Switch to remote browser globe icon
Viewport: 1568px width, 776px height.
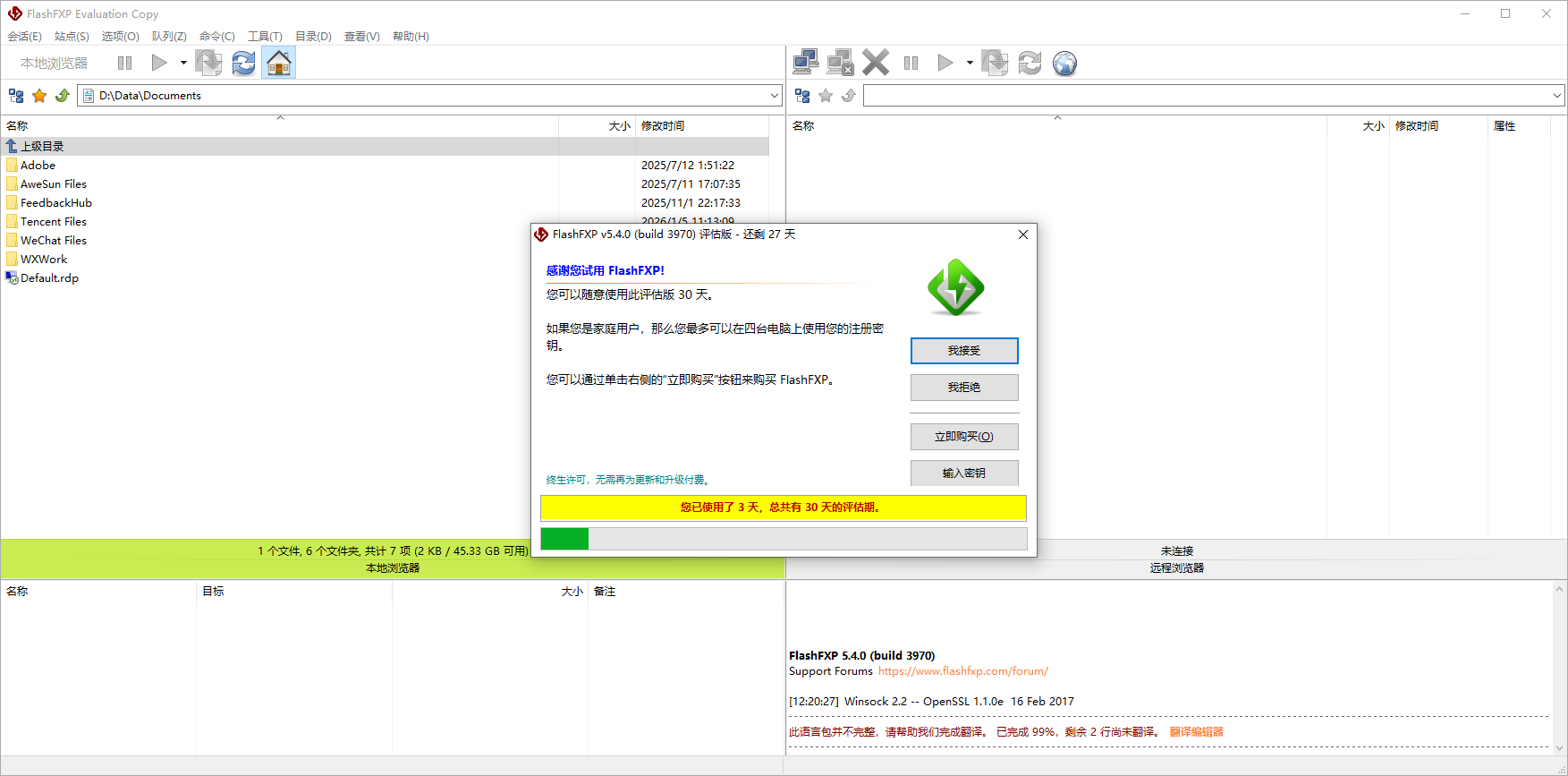[x=1064, y=63]
